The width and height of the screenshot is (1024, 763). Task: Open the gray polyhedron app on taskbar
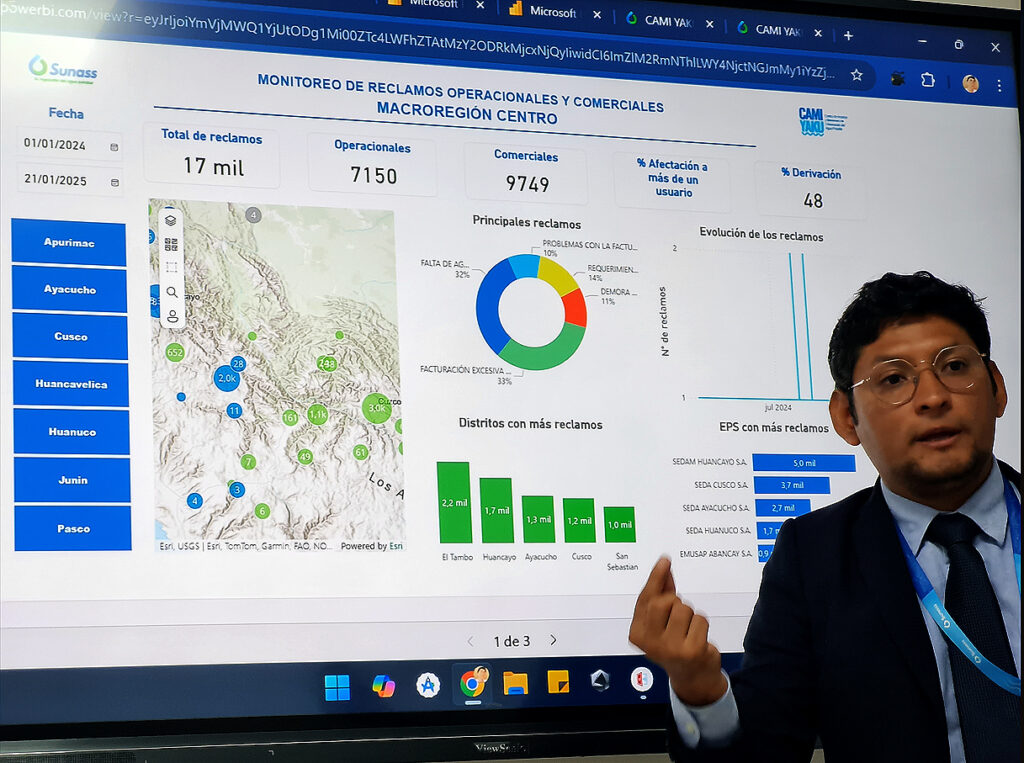click(x=600, y=681)
